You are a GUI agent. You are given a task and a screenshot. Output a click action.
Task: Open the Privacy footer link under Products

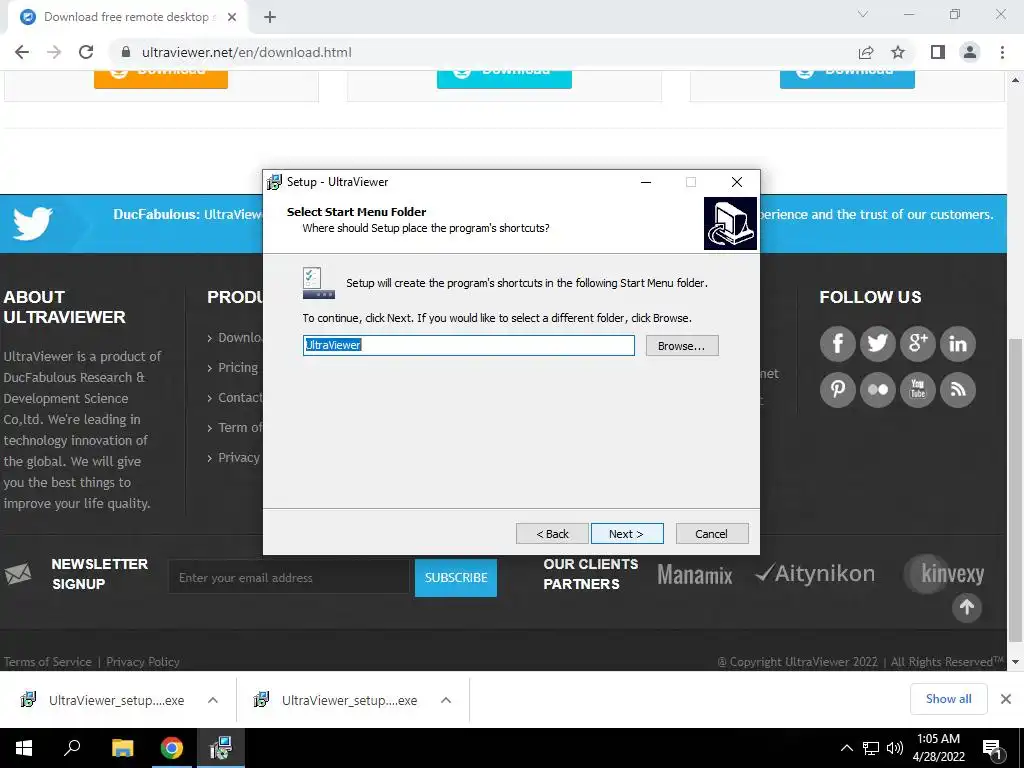tap(238, 457)
